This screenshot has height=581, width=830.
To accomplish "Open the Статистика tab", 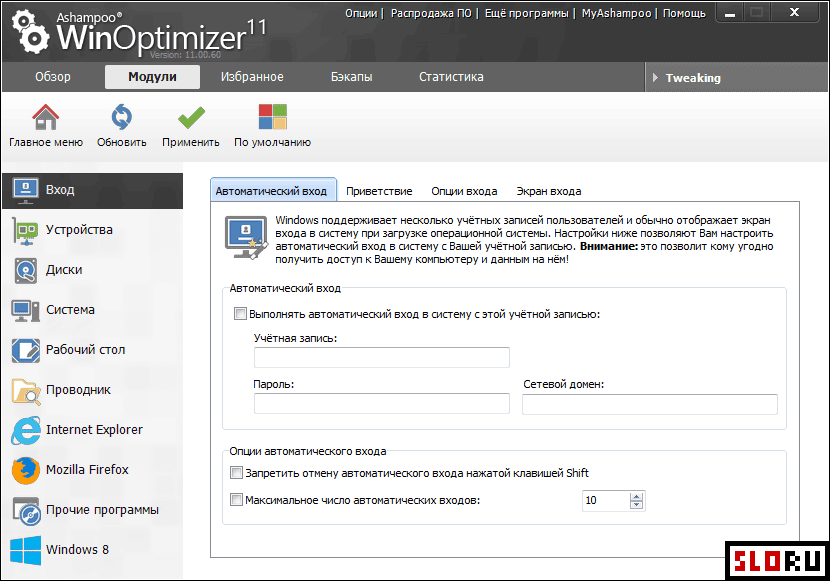I will (x=451, y=77).
